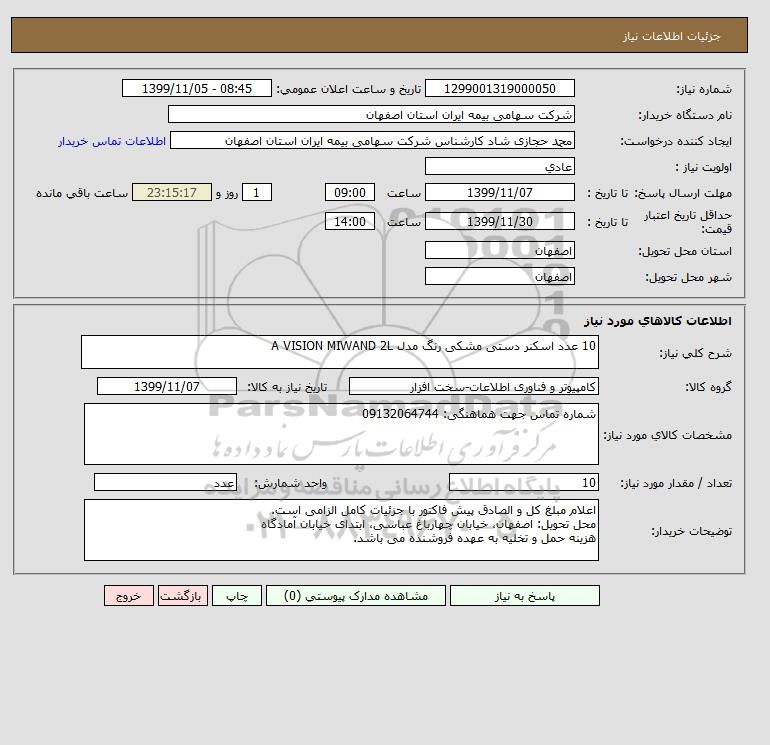Click the 'شهر محل تحویل:' label

tap(688, 277)
